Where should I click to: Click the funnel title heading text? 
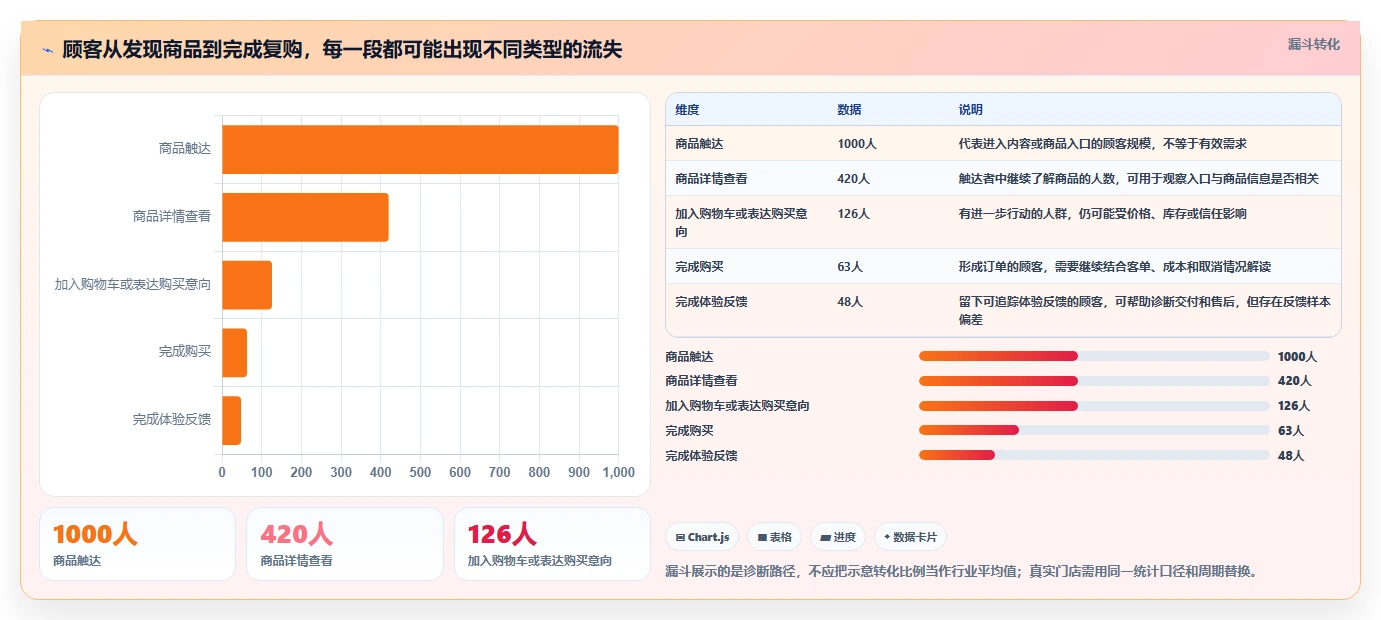coord(342,50)
